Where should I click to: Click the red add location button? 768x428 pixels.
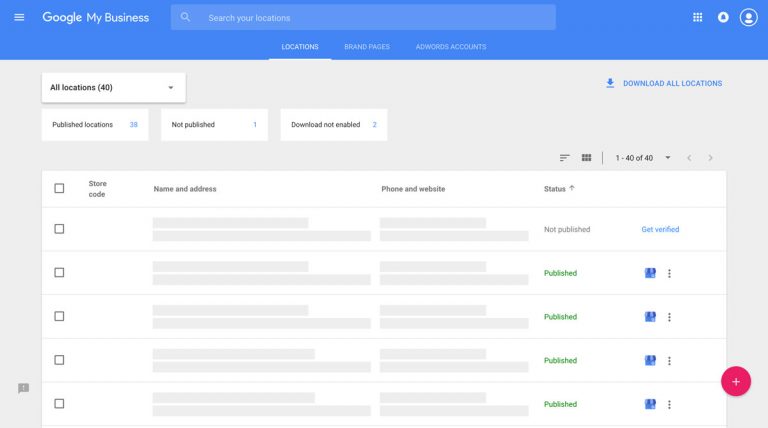[x=735, y=381]
